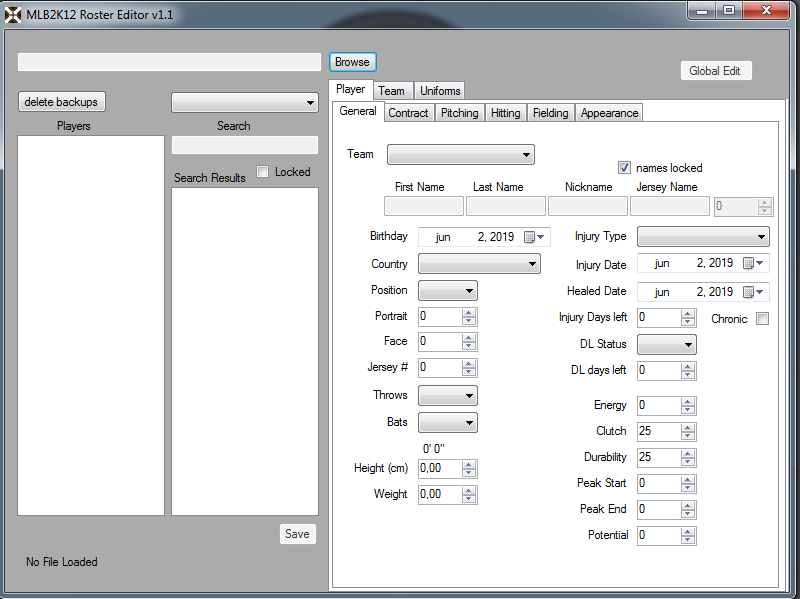Increase the Potential spinner value

point(688,531)
